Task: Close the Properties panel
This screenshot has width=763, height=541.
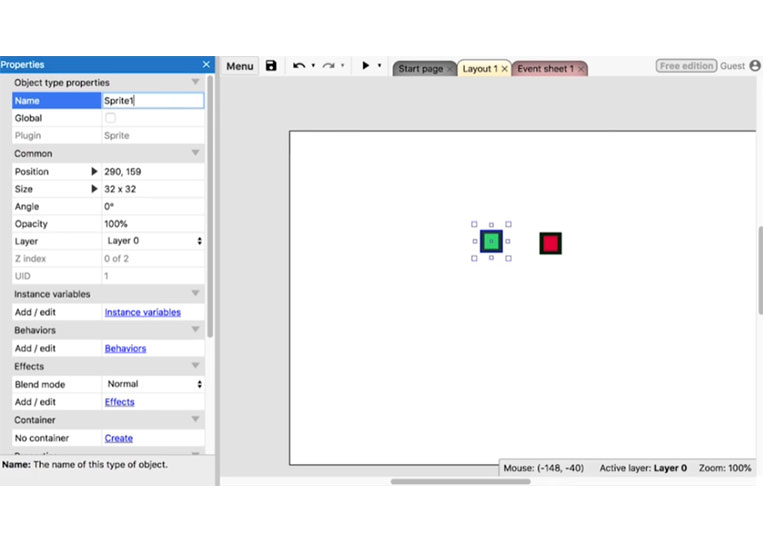Action: pyautogui.click(x=206, y=64)
